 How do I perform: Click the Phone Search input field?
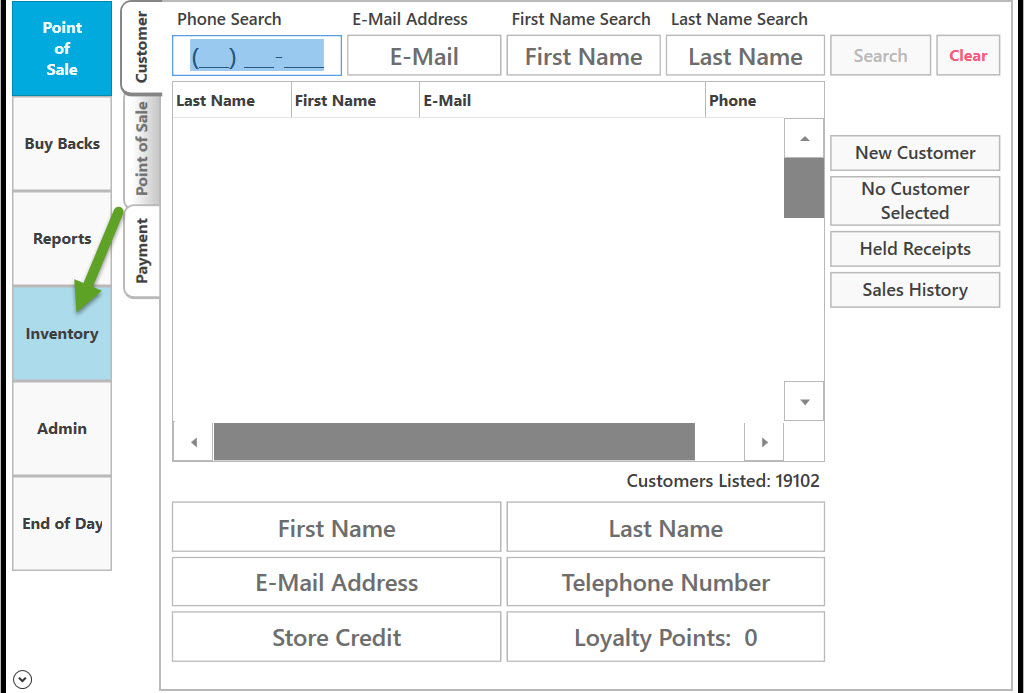pos(257,56)
